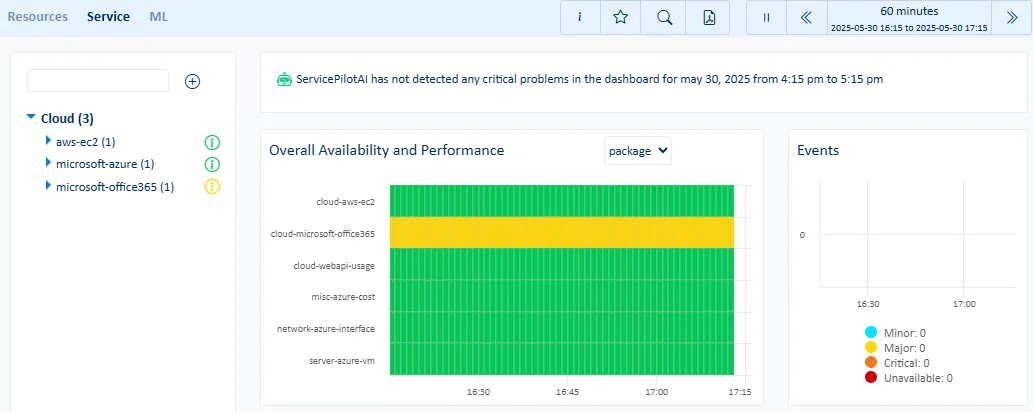
Task: Click the 16:45 label on the availability chart
Action: (x=567, y=392)
